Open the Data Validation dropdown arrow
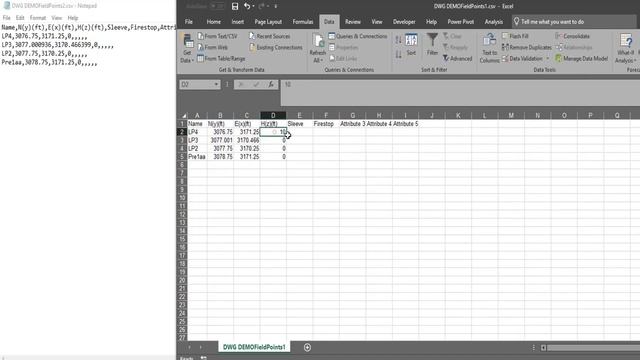This screenshot has width=640, height=360. click(x=547, y=59)
